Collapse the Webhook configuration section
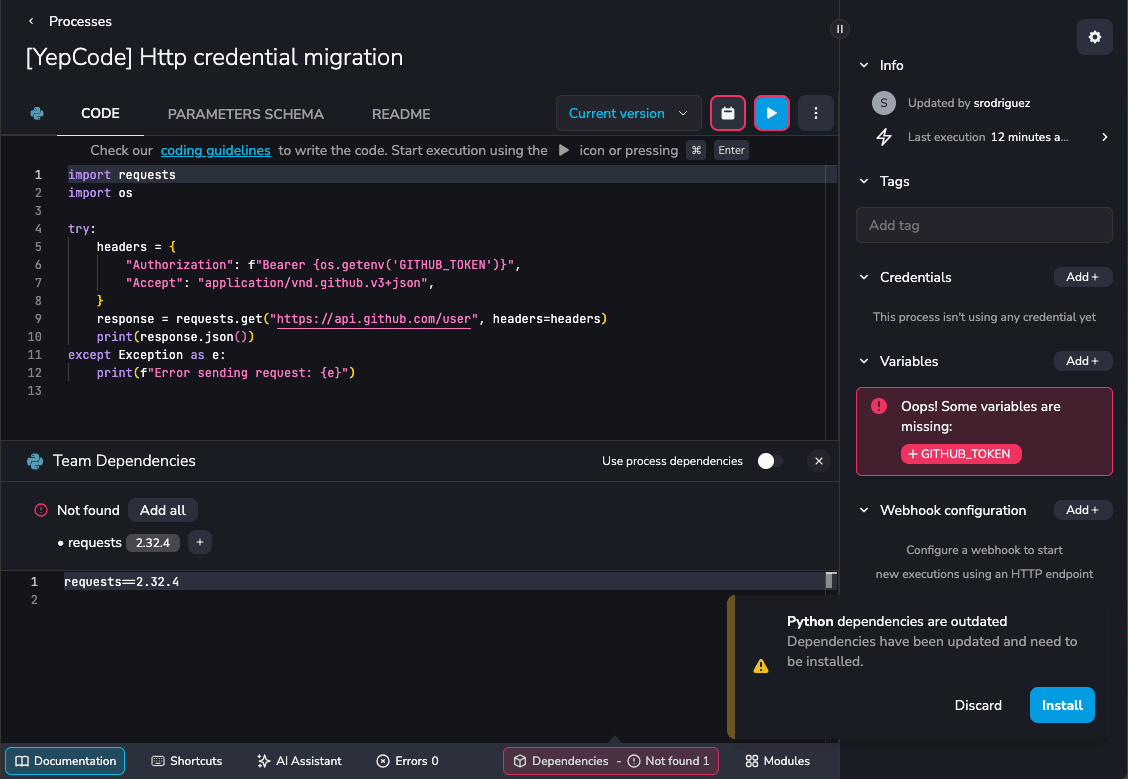The image size is (1128, 779). 863,510
